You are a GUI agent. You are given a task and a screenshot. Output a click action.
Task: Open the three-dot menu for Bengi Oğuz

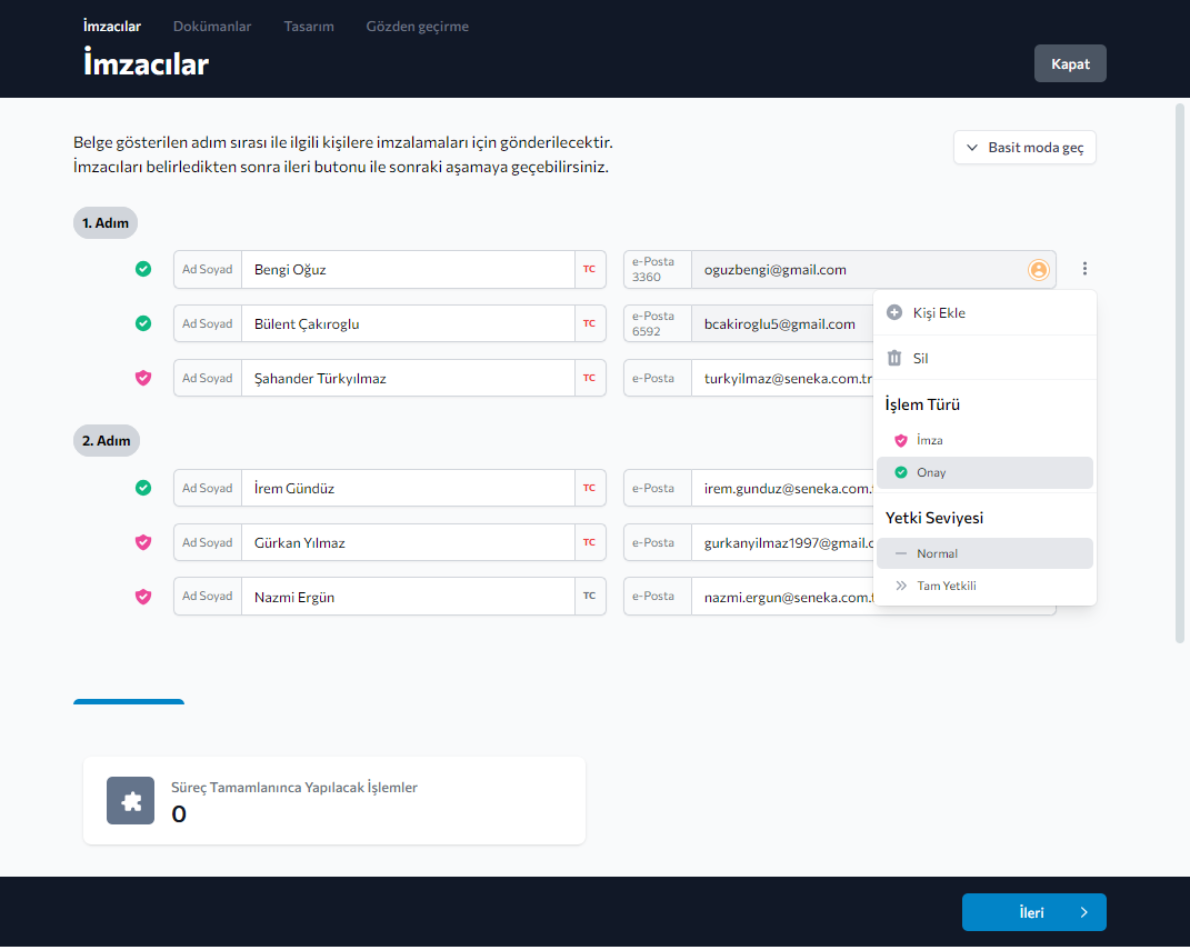[x=1085, y=269]
